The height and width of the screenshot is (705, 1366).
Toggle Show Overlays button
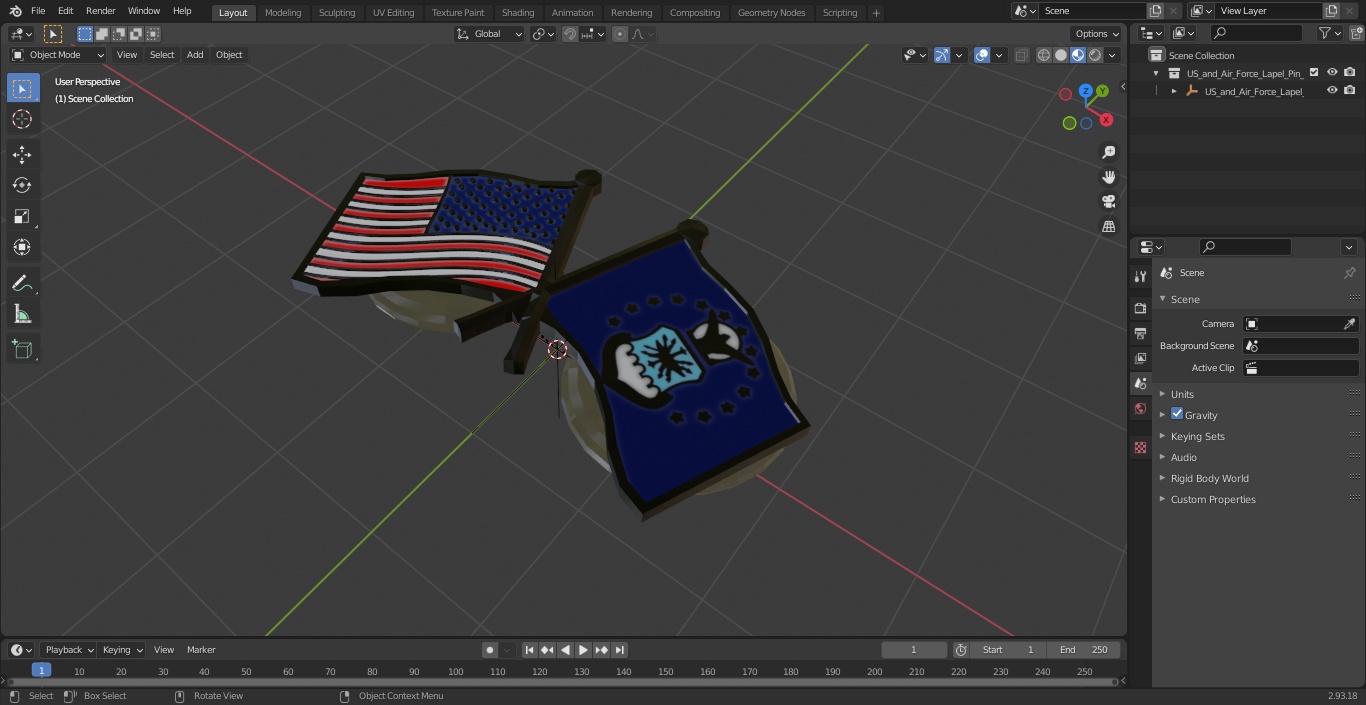coord(982,55)
